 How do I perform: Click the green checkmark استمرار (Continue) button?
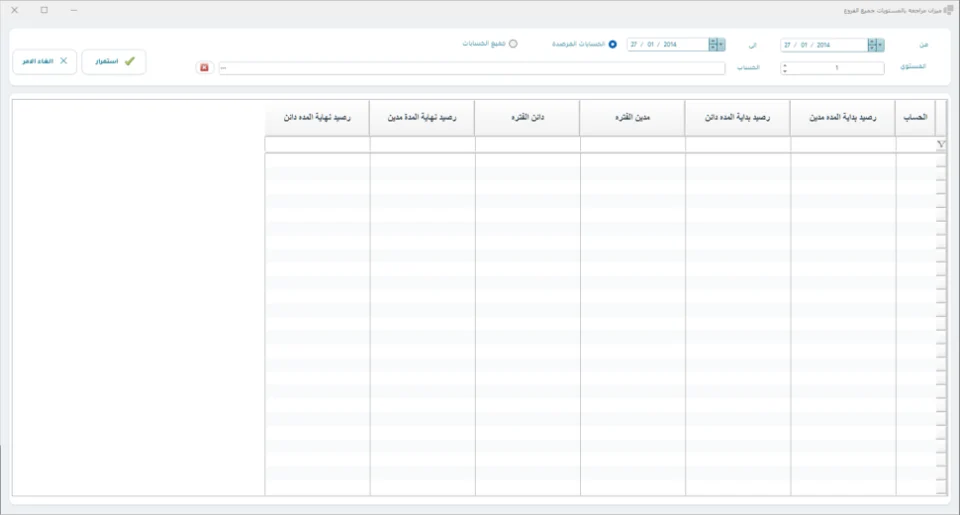pos(114,62)
